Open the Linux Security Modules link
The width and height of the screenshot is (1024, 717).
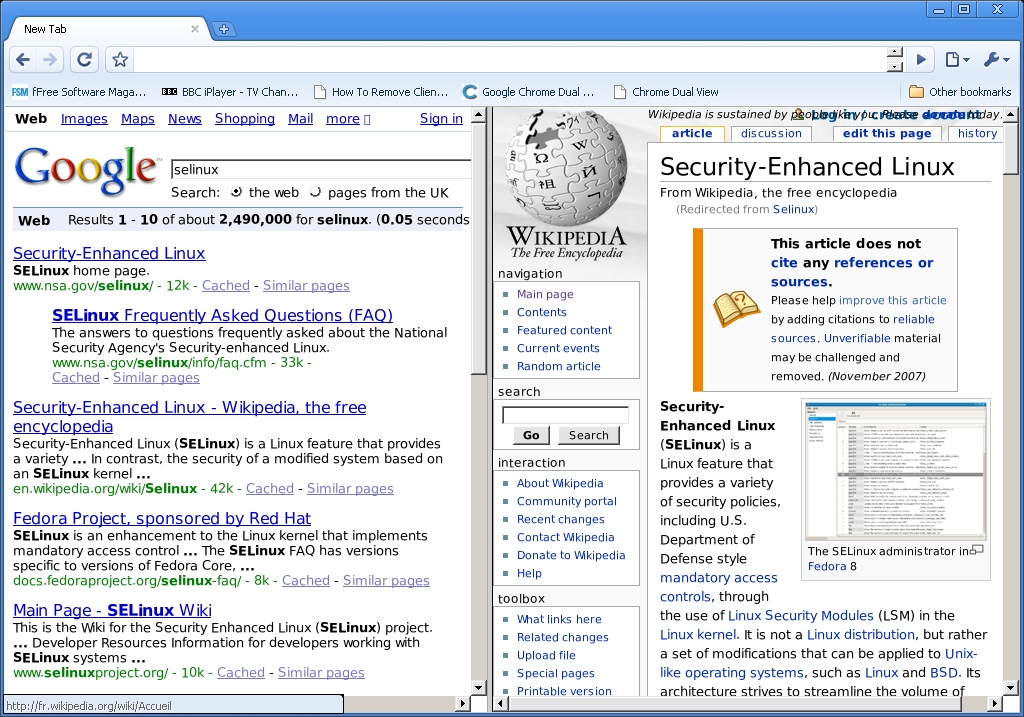(x=801, y=616)
